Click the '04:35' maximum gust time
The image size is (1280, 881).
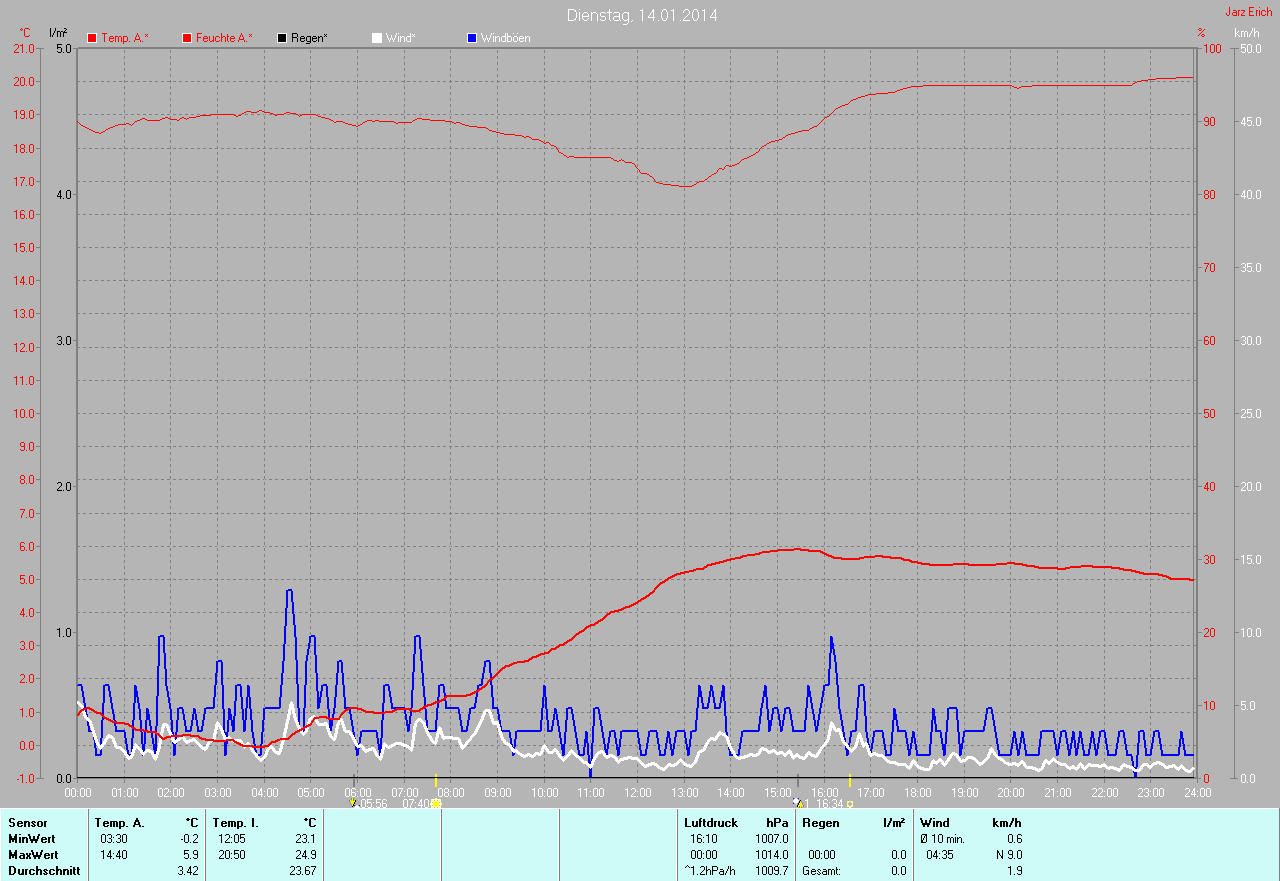tap(940, 854)
